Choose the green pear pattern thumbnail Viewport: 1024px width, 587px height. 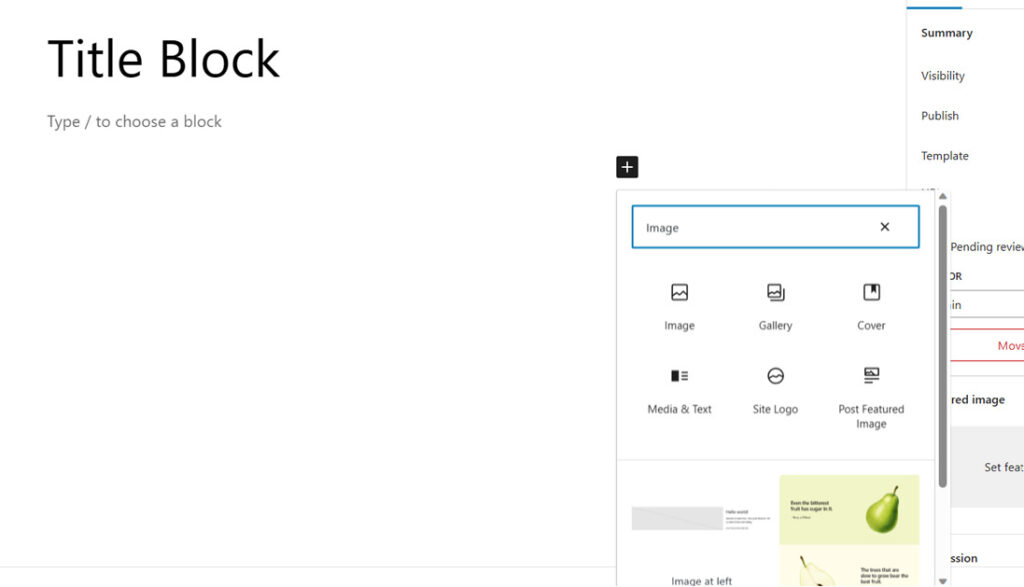click(x=849, y=510)
